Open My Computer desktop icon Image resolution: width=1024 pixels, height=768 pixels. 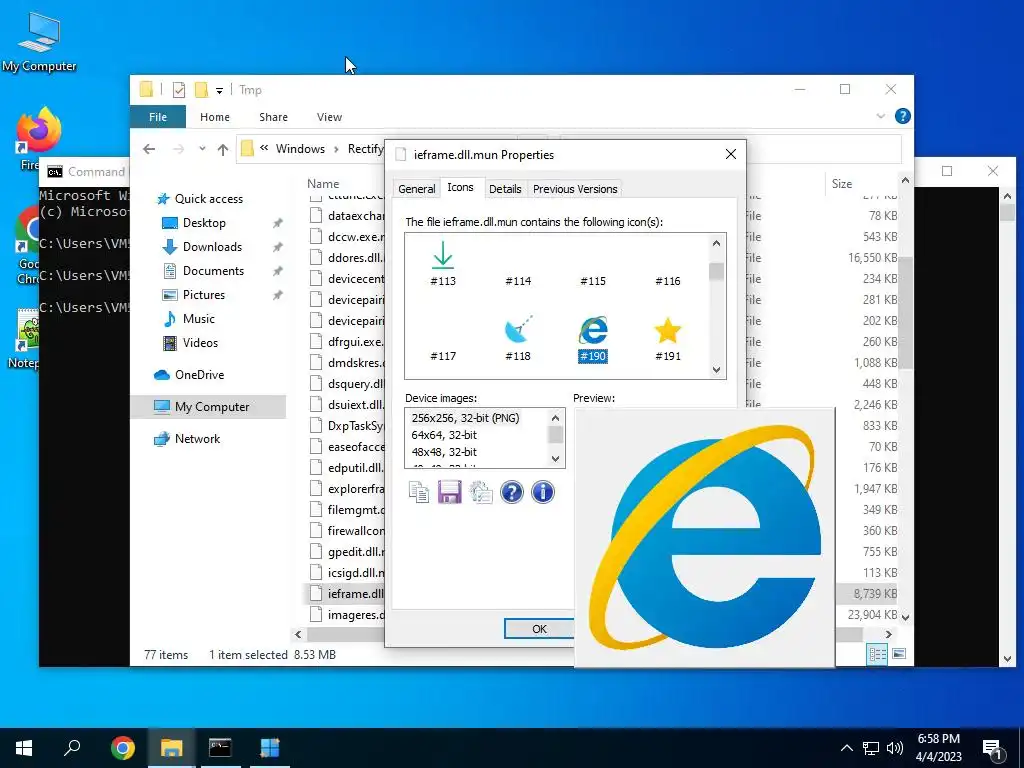tap(39, 42)
